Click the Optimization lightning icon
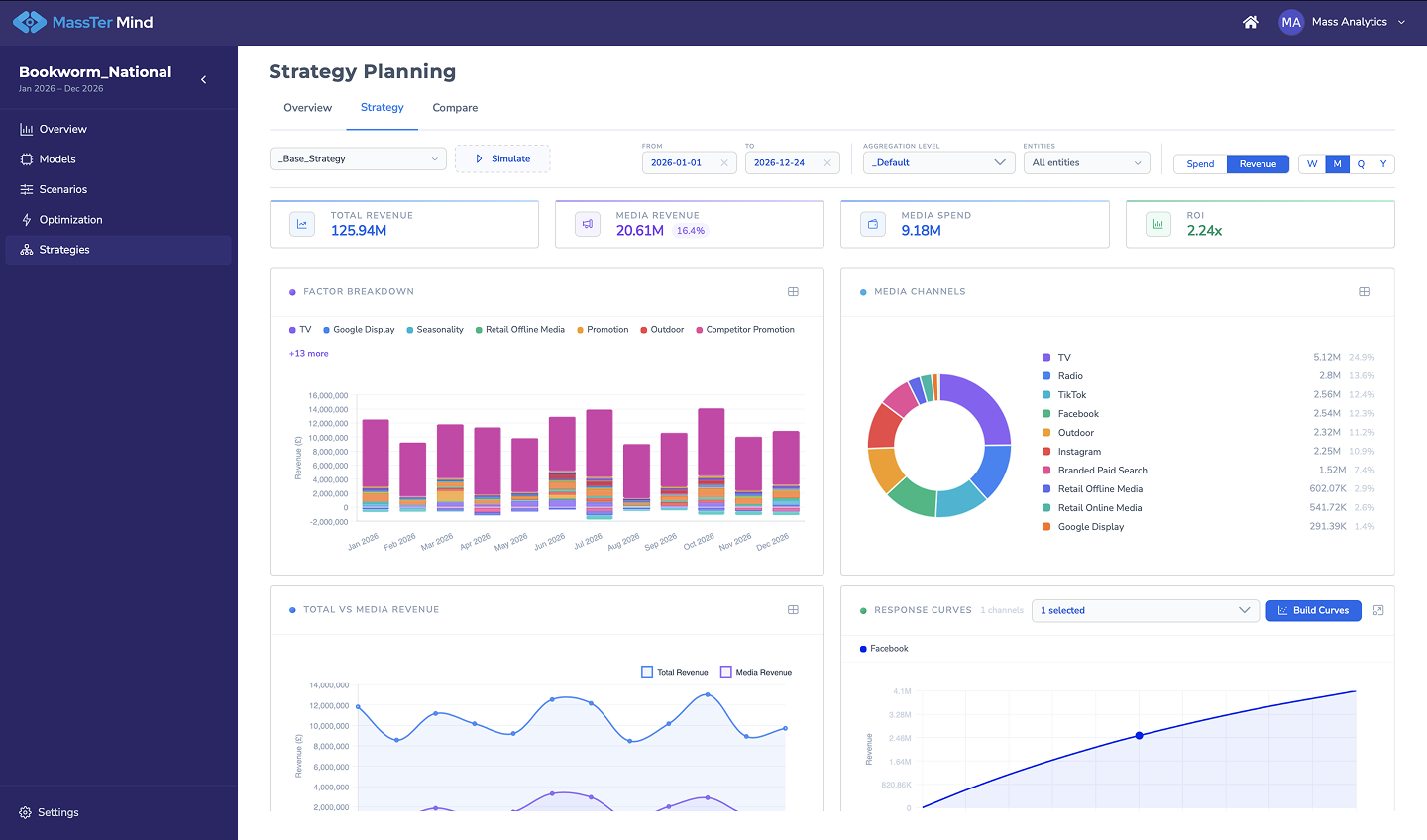 [x=27, y=220]
